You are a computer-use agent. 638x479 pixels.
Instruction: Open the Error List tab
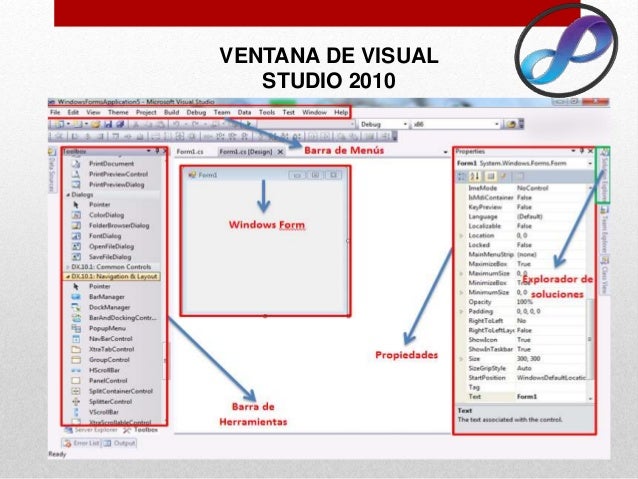[x=81, y=443]
